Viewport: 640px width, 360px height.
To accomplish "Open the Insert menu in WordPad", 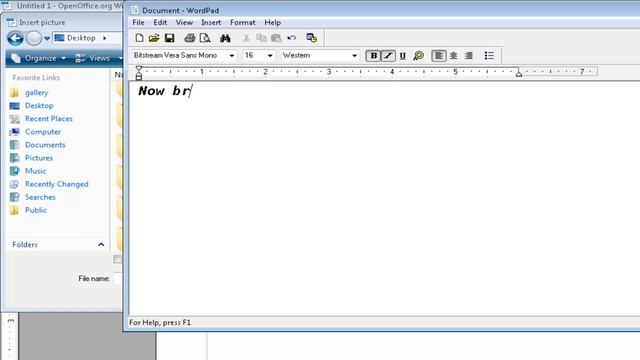I will pos(211,22).
